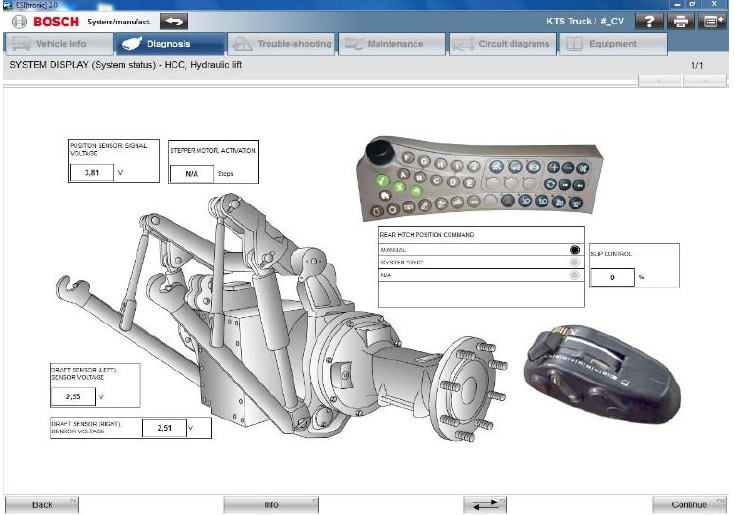Click the page counter 1/1
735x515 pixels.
tap(697, 65)
